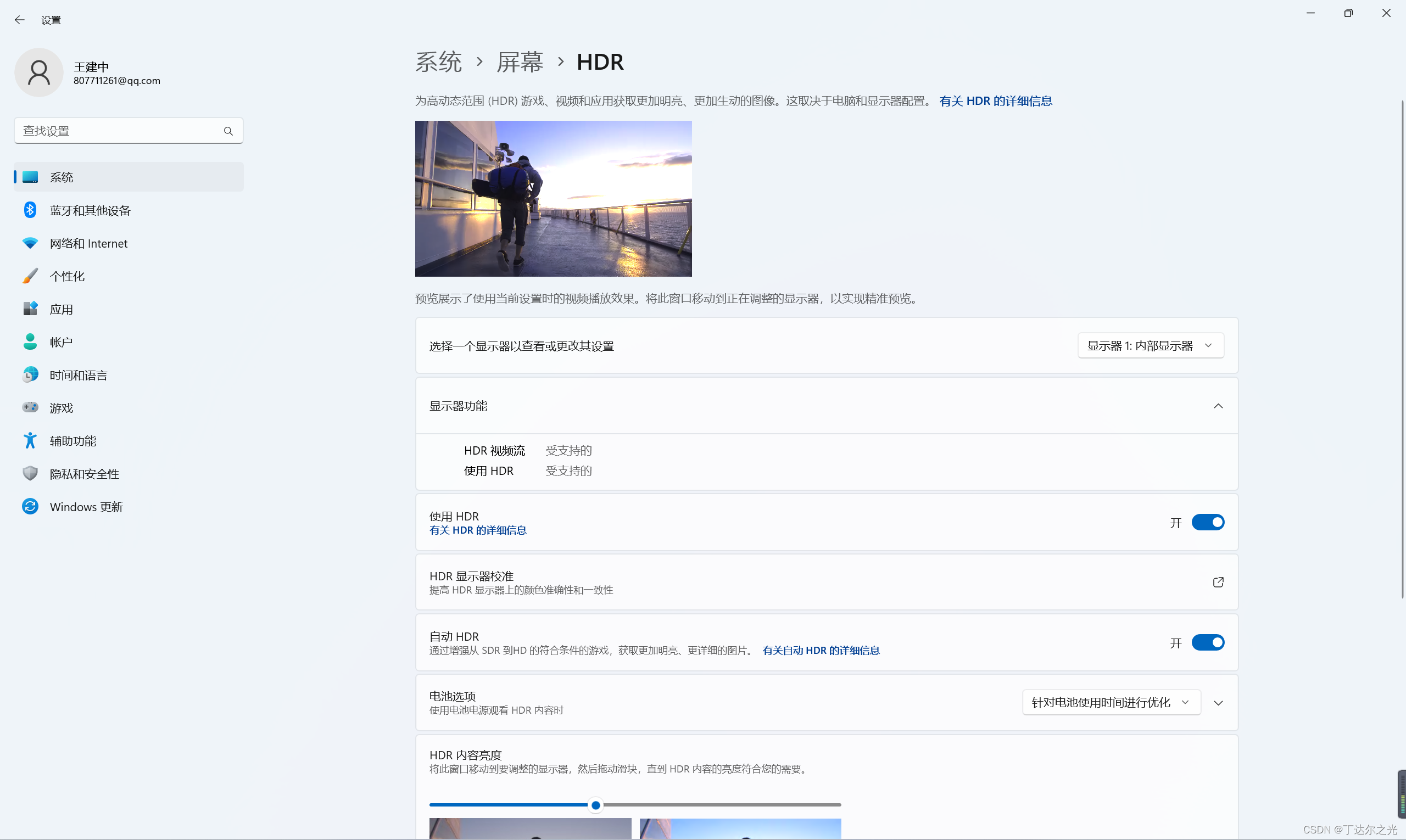Open the 隐私和安全性 category label
Viewport: 1406px width, 840px height.
click(x=85, y=474)
